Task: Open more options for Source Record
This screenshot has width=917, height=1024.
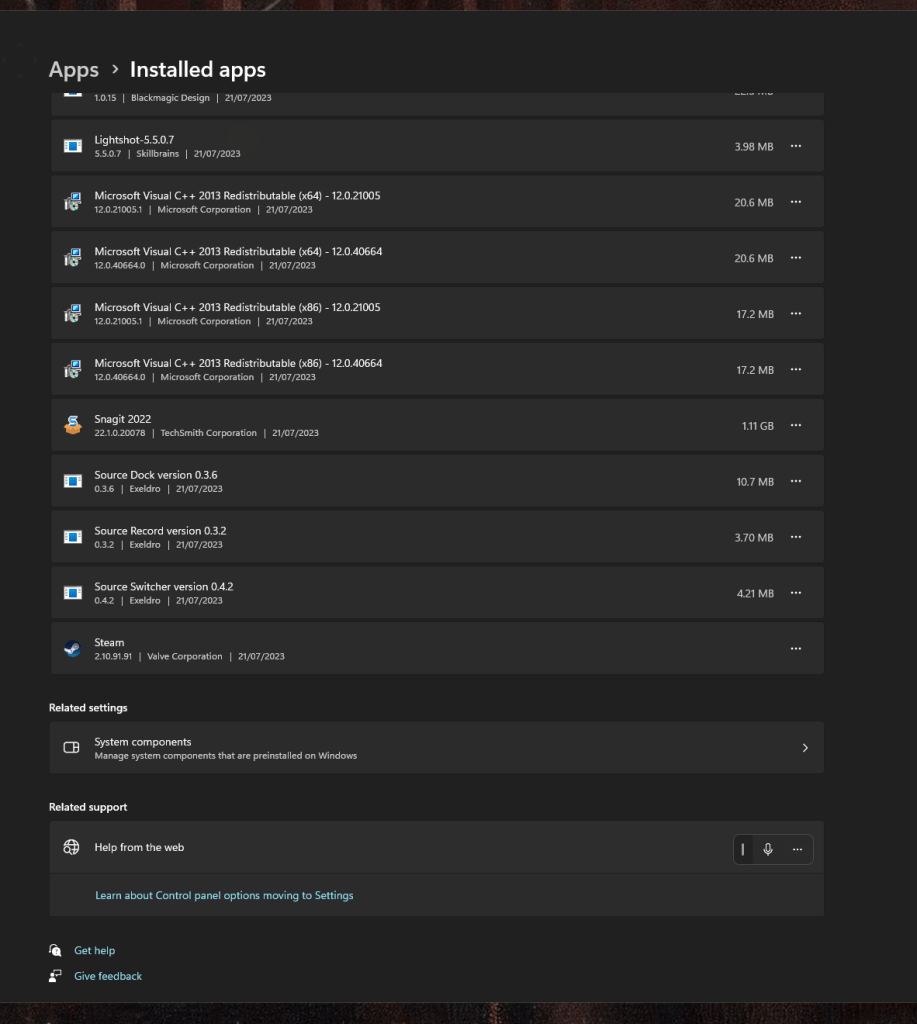Action: click(796, 537)
